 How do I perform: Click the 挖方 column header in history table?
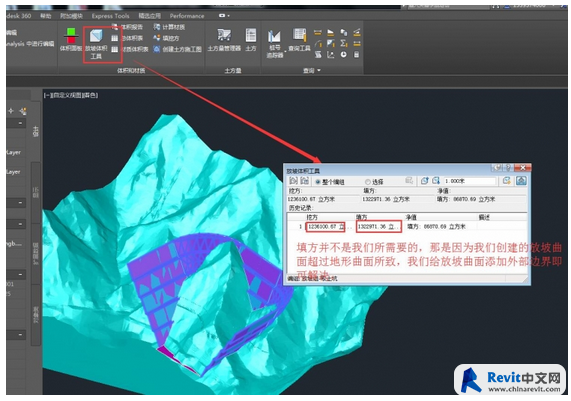[x=312, y=217]
